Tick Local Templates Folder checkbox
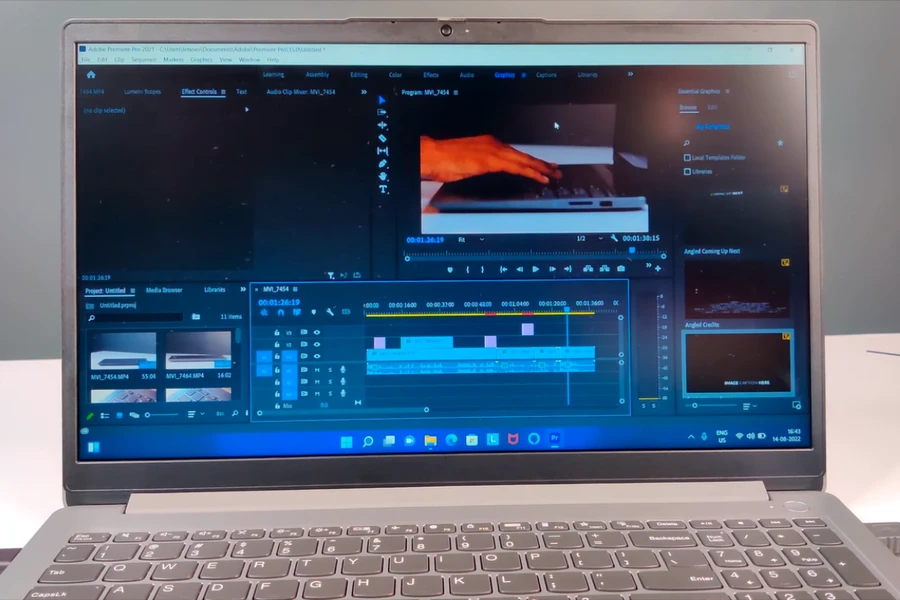The width and height of the screenshot is (900, 600). pos(687,157)
